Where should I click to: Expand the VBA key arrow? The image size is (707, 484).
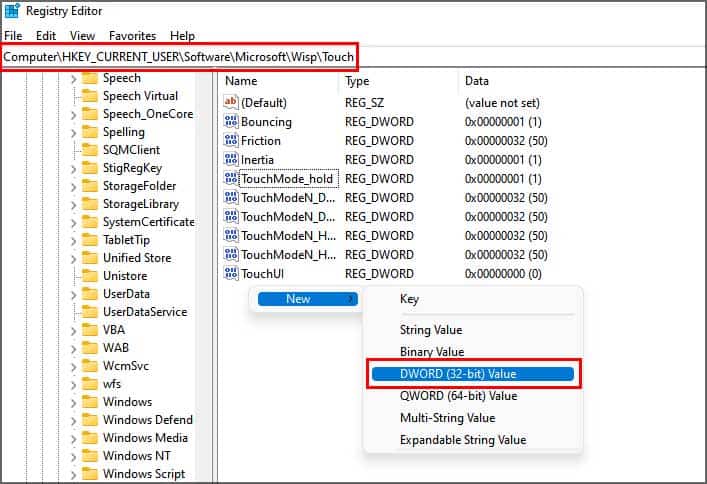pyautogui.click(x=73, y=331)
